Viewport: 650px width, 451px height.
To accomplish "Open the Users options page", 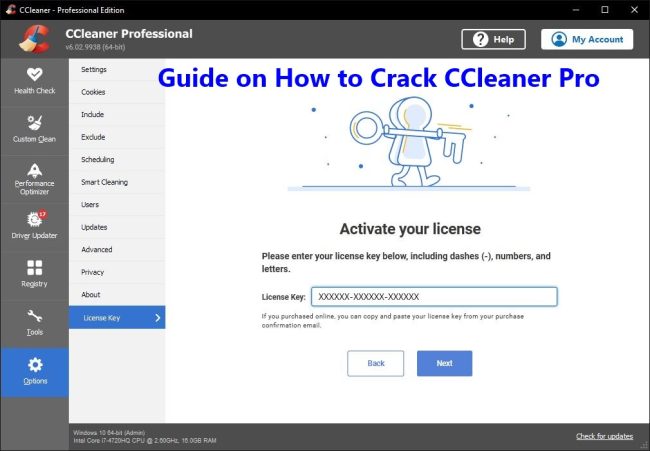I will pos(117,204).
